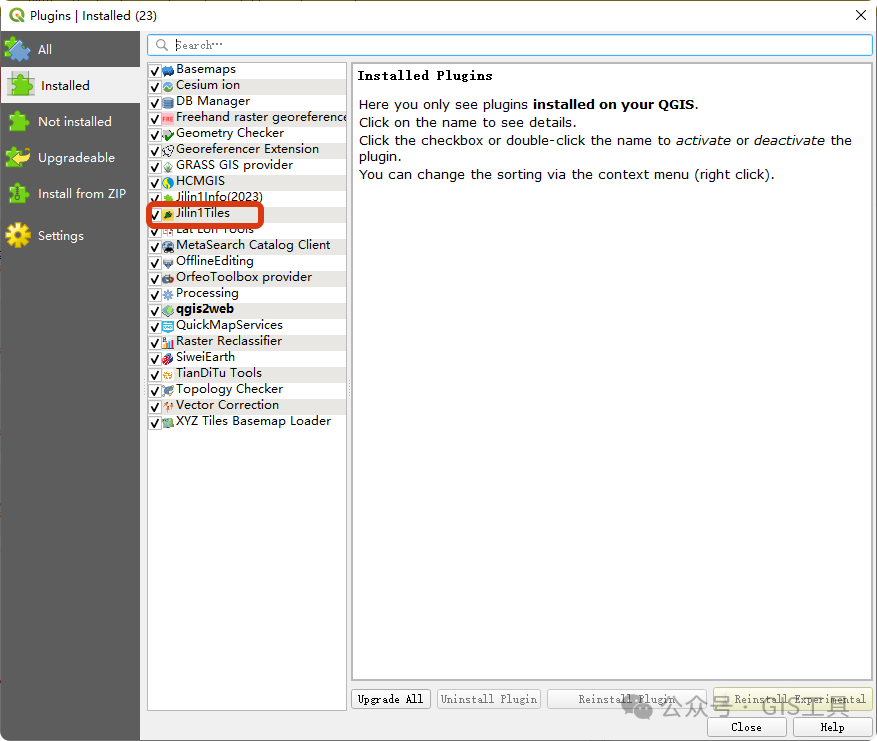877x741 pixels.
Task: Click the Uninstall Plugin button
Action: [x=489, y=699]
